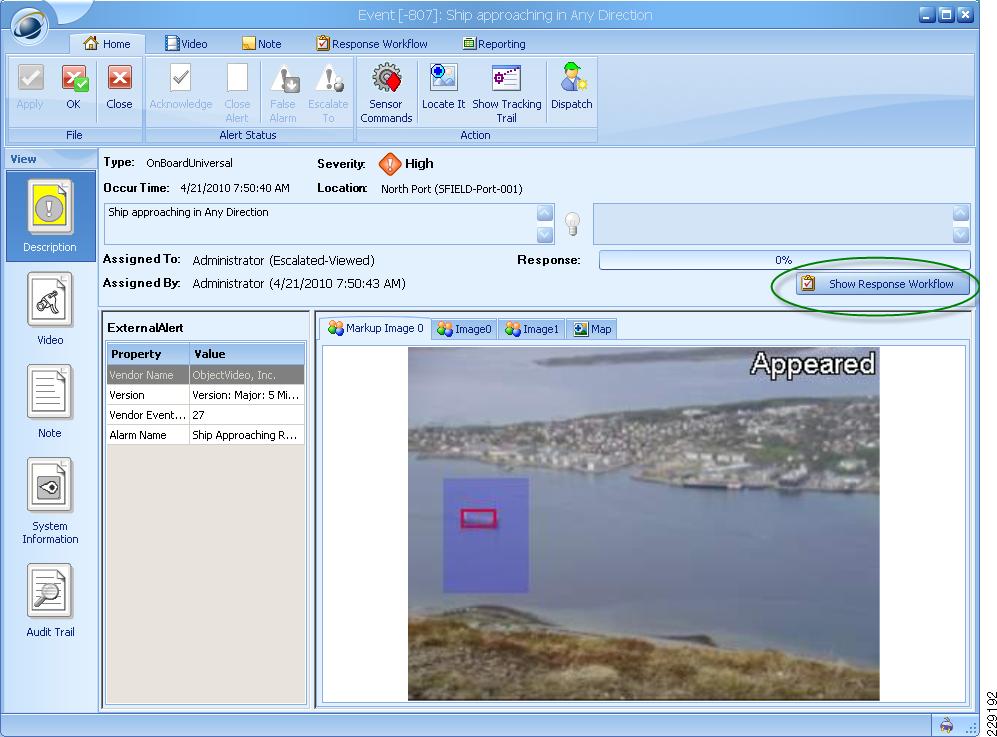Click the Dispatch action

click(x=572, y=86)
